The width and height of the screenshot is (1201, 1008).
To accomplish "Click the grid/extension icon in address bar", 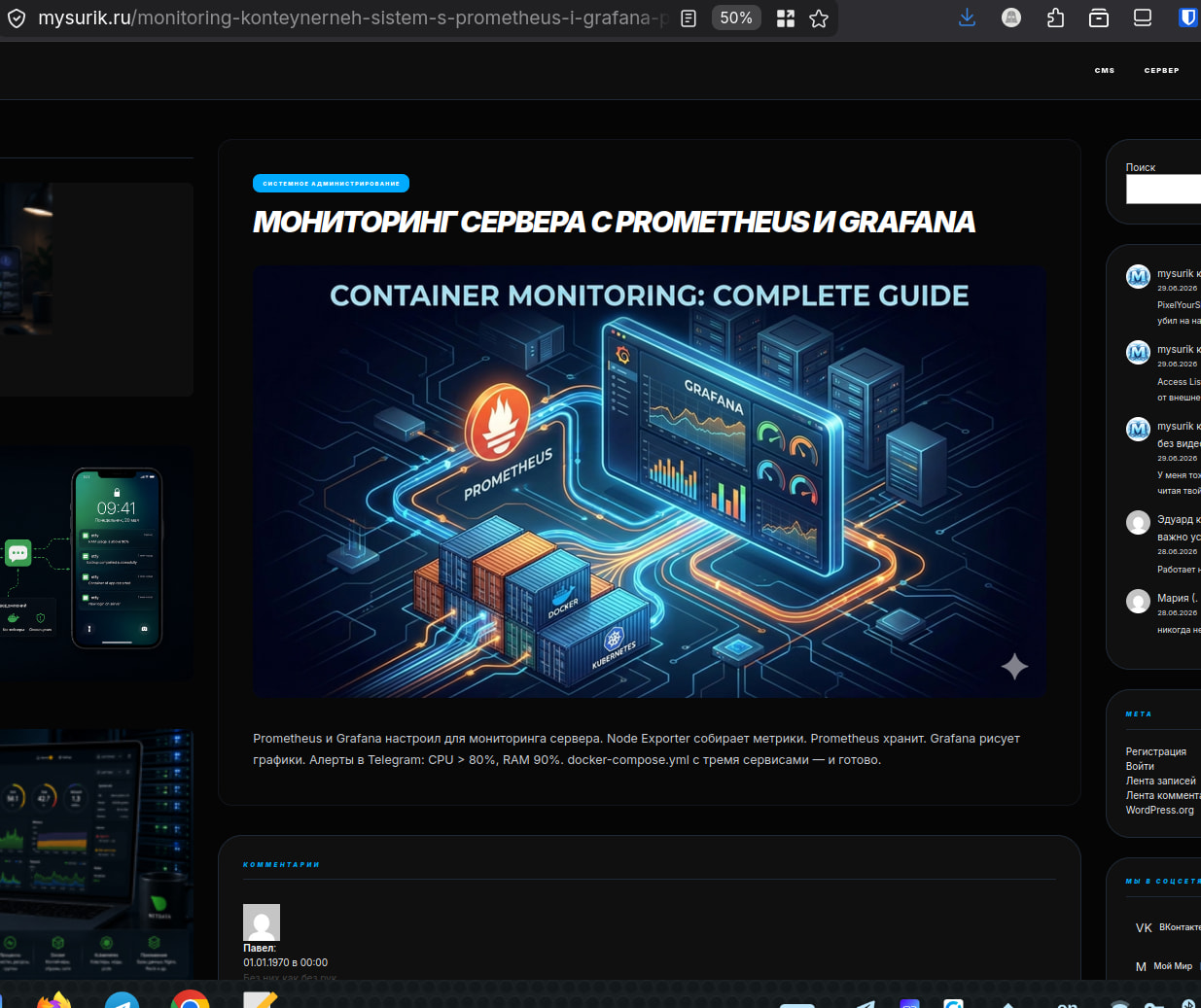I will point(786,18).
